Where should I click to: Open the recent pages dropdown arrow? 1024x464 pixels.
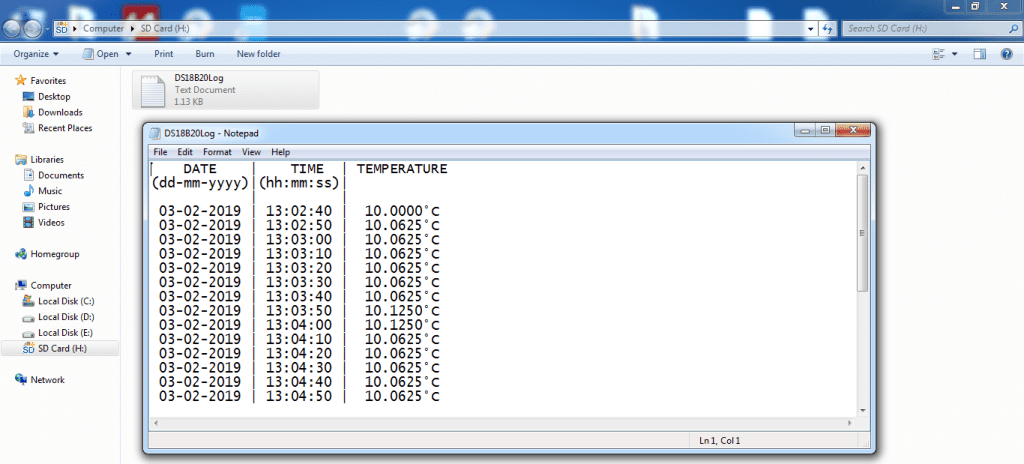(x=47, y=29)
